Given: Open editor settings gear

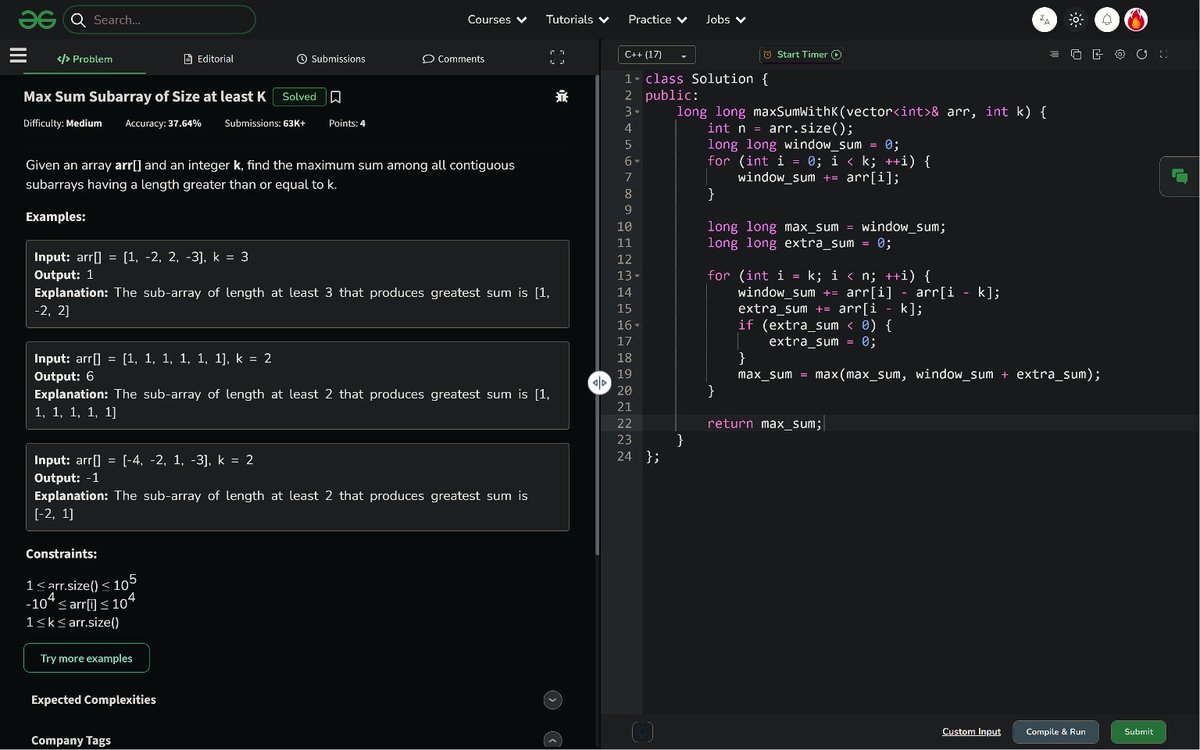Looking at the screenshot, I should click(x=1120, y=54).
